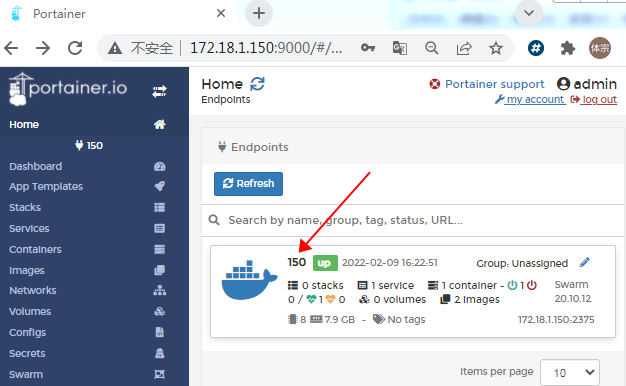
Task: Click the 150 endpoint plug label in sidebar
Action: pos(89,145)
